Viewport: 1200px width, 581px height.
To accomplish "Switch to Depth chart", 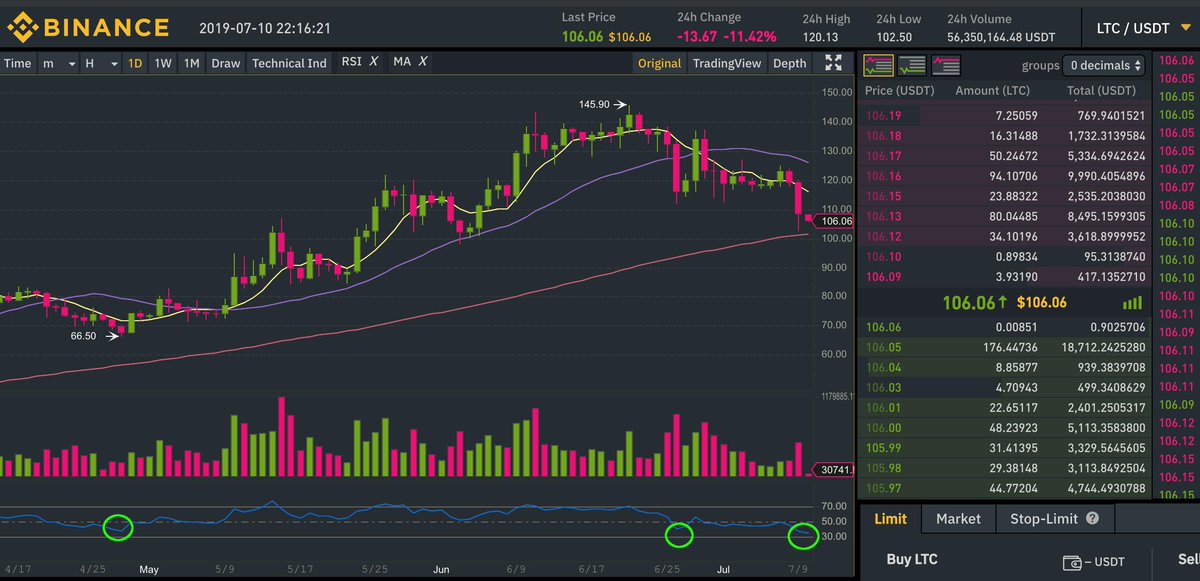I will pos(790,63).
